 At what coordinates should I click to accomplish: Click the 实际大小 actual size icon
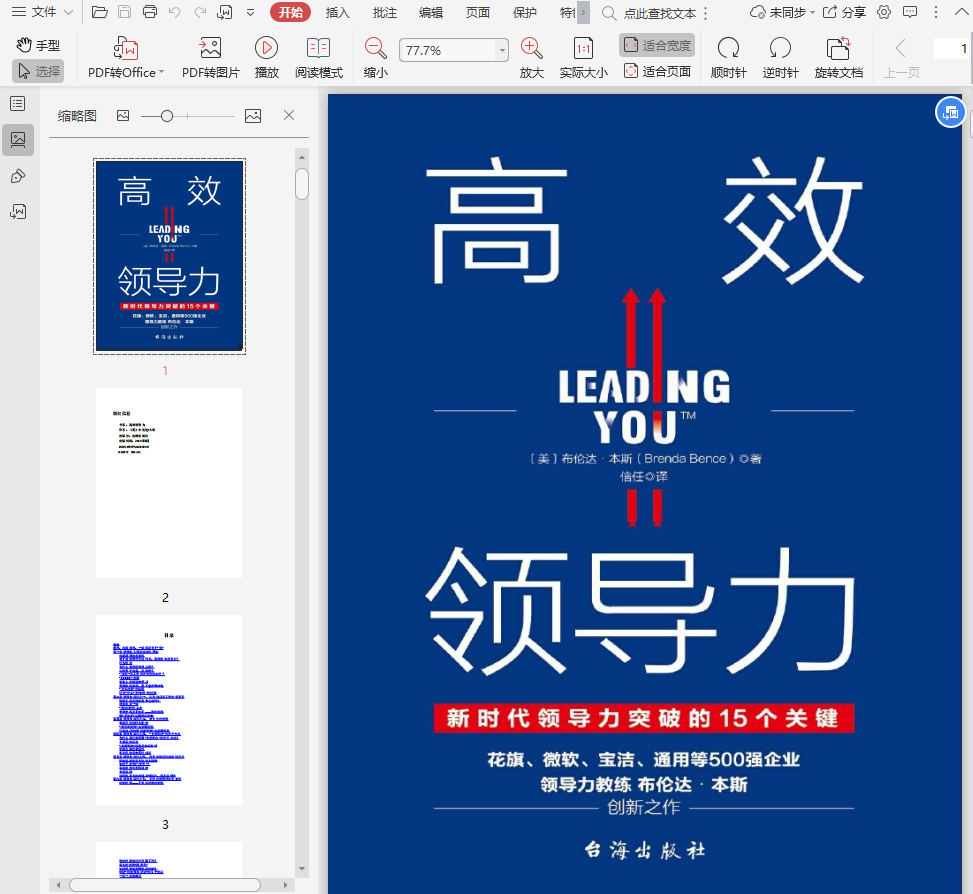click(583, 48)
